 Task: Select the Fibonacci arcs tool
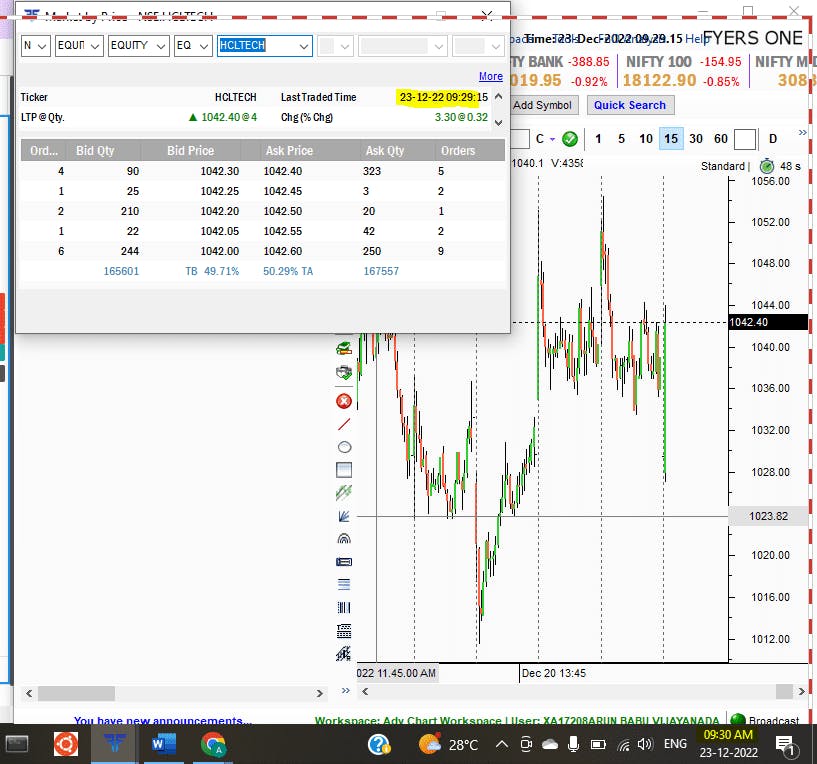pyautogui.click(x=344, y=538)
